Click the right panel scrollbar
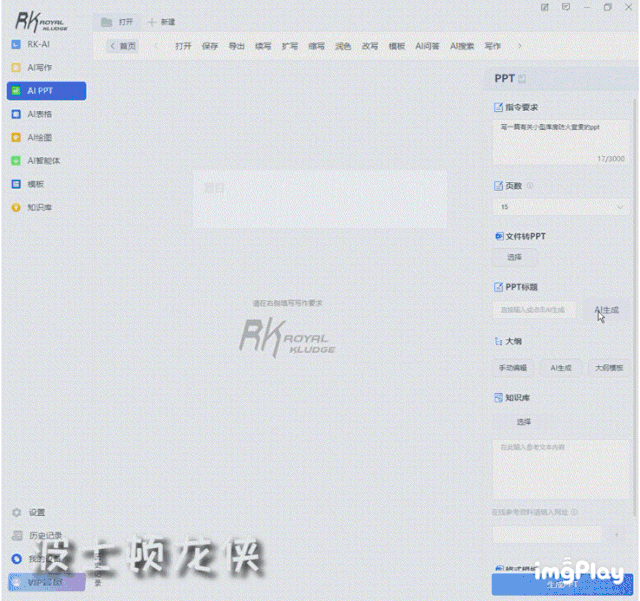Screen dimensions: 640x601 [x=635, y=306]
